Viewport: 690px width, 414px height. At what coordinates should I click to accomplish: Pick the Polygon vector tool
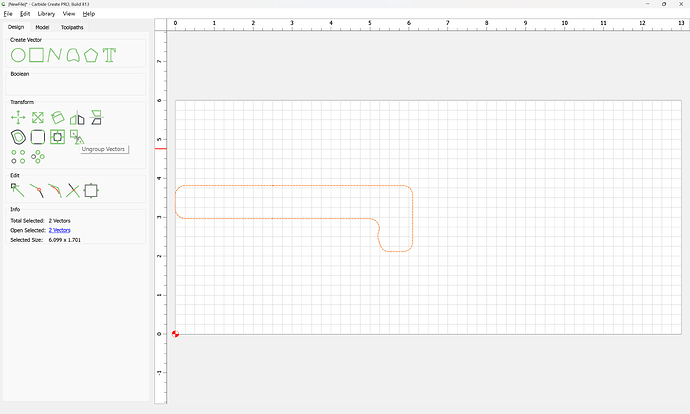point(91,55)
